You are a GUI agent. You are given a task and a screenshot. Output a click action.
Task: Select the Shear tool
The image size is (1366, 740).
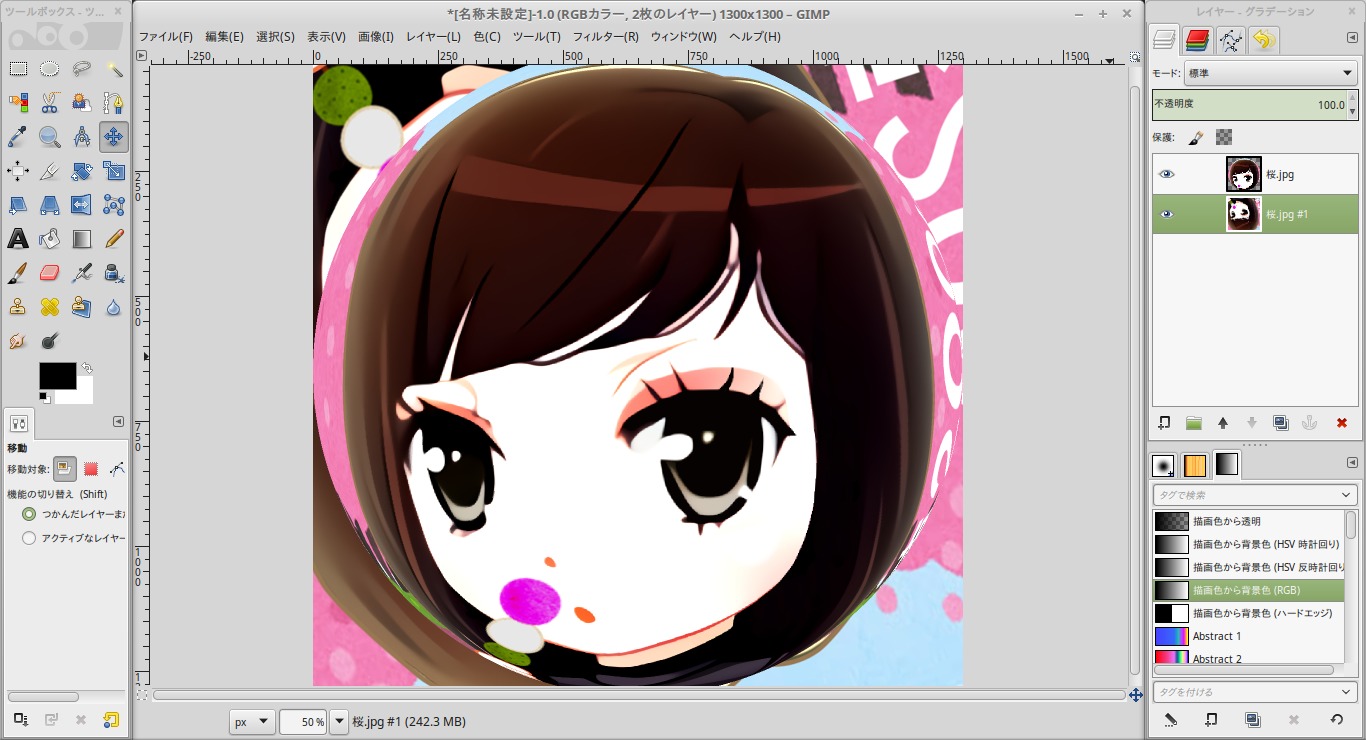point(18,205)
